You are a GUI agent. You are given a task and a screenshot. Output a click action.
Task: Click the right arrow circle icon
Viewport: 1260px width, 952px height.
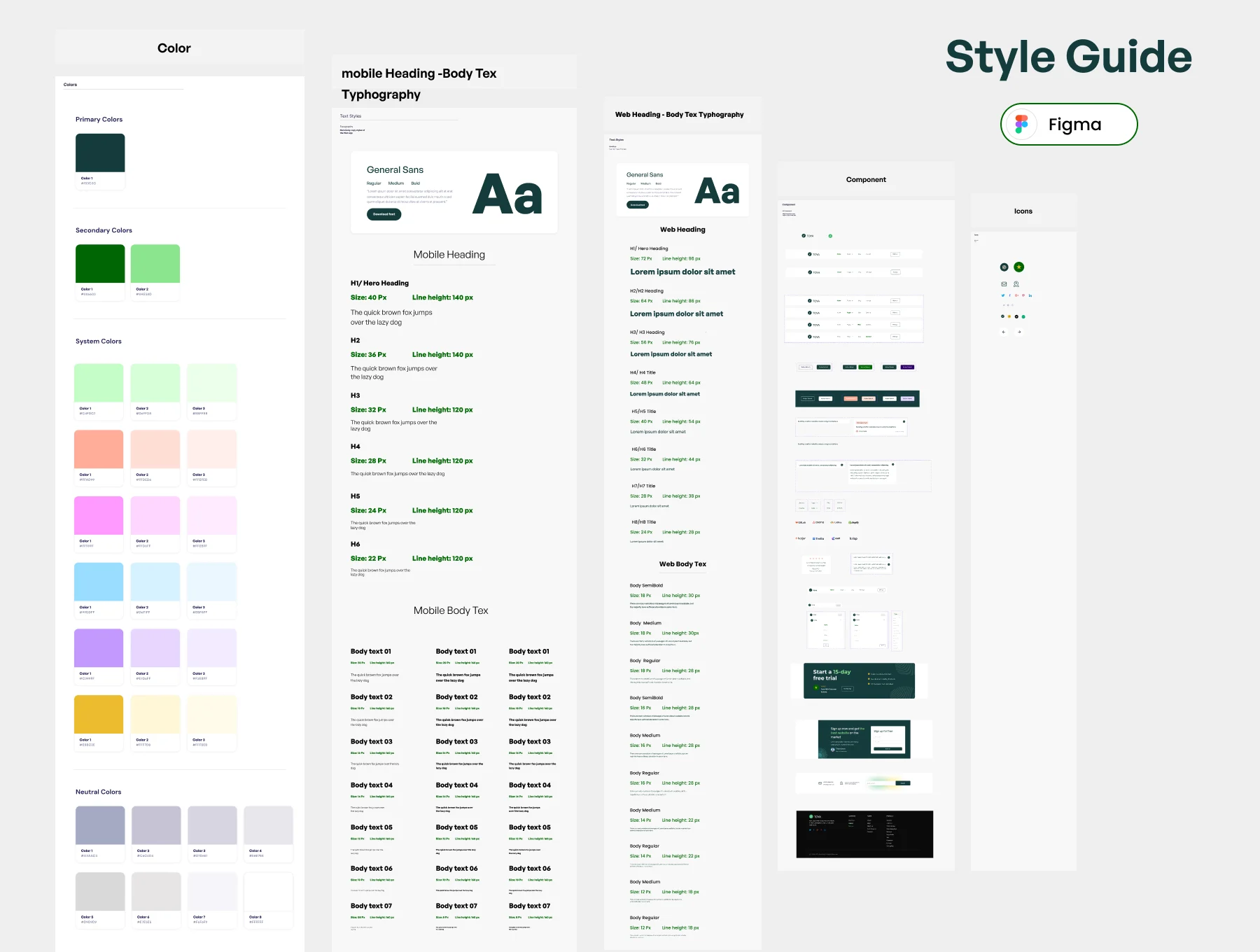1019,332
